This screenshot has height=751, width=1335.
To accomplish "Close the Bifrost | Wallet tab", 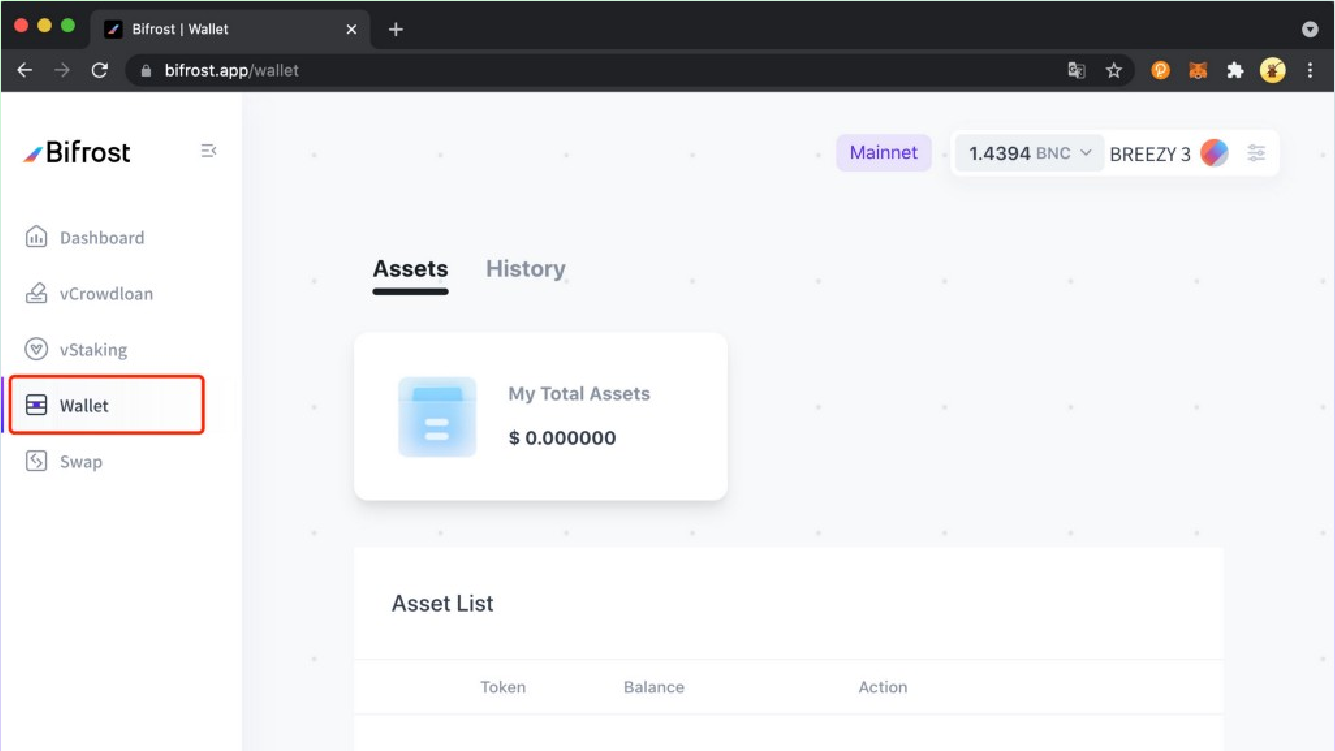I will [351, 29].
